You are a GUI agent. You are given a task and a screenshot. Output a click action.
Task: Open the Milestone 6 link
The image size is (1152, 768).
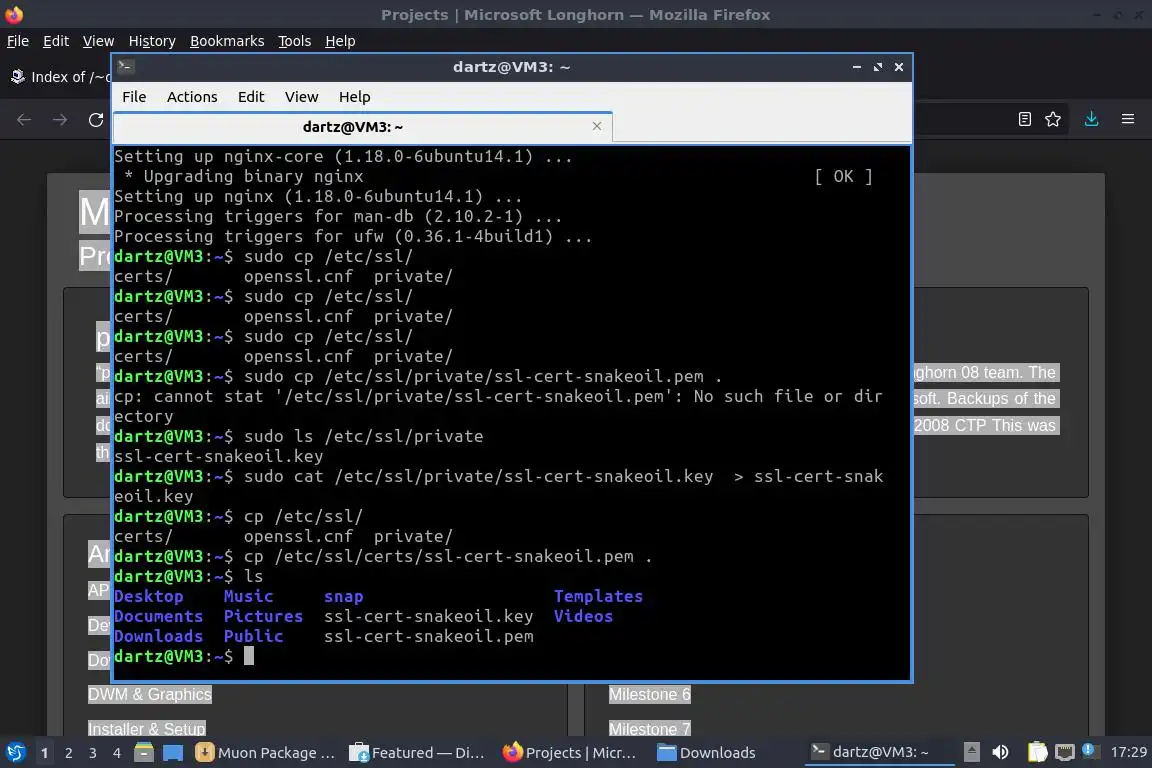point(649,695)
